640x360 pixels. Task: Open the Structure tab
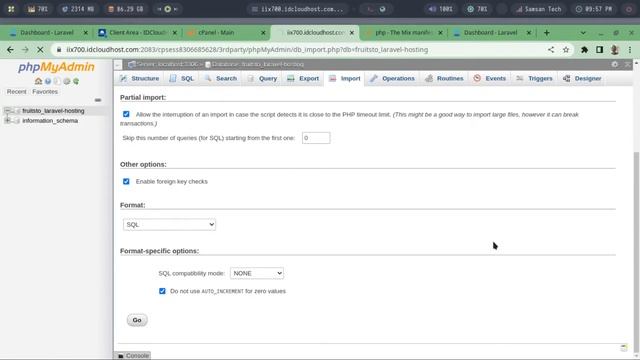[x=139, y=78]
